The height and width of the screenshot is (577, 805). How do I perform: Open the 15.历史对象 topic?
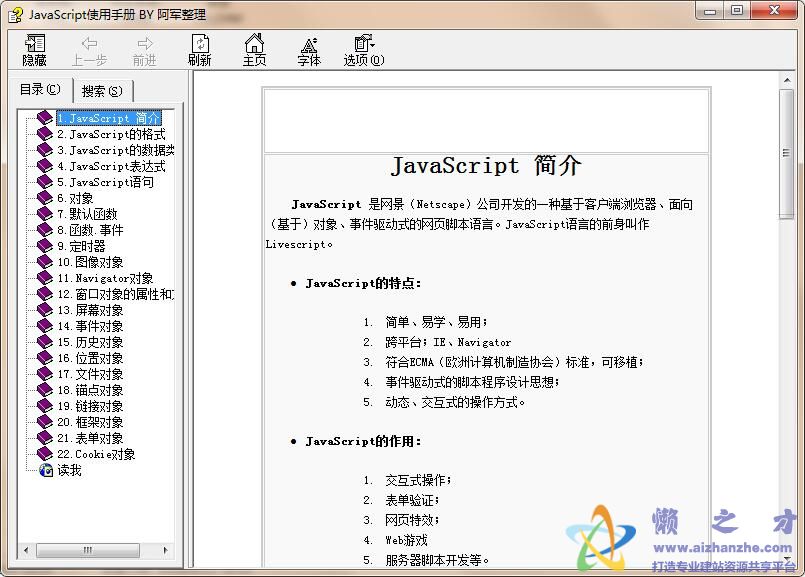click(92, 341)
